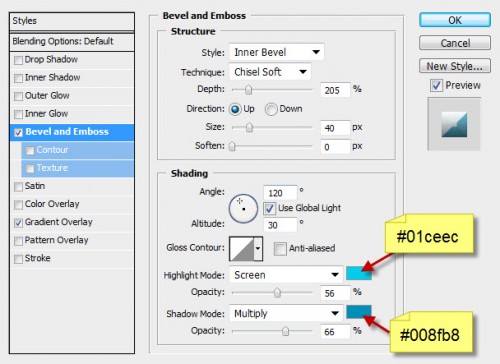The height and width of the screenshot is (364, 500).
Task: Enable the Contour checkbox
Action: 30,151
